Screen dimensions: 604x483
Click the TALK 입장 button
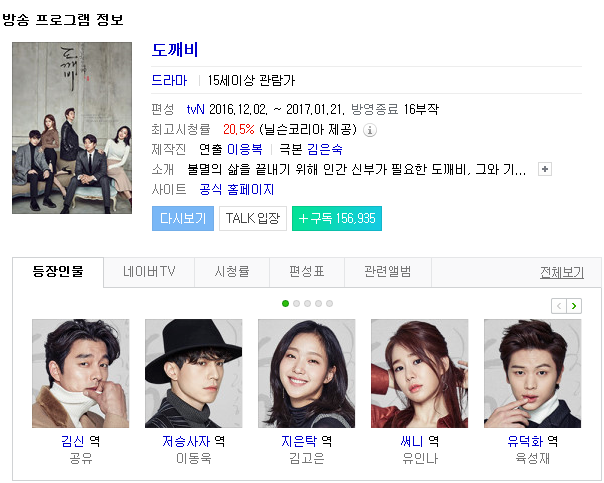tap(253, 218)
